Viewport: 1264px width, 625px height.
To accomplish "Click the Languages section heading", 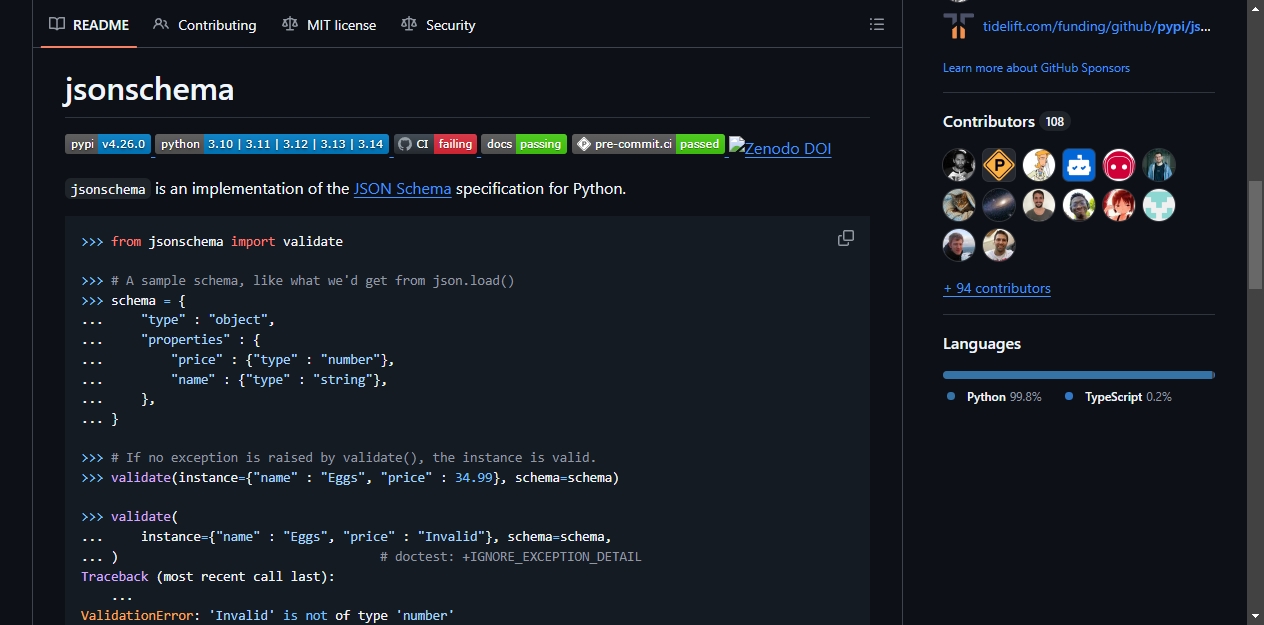I will pyautogui.click(x=982, y=343).
